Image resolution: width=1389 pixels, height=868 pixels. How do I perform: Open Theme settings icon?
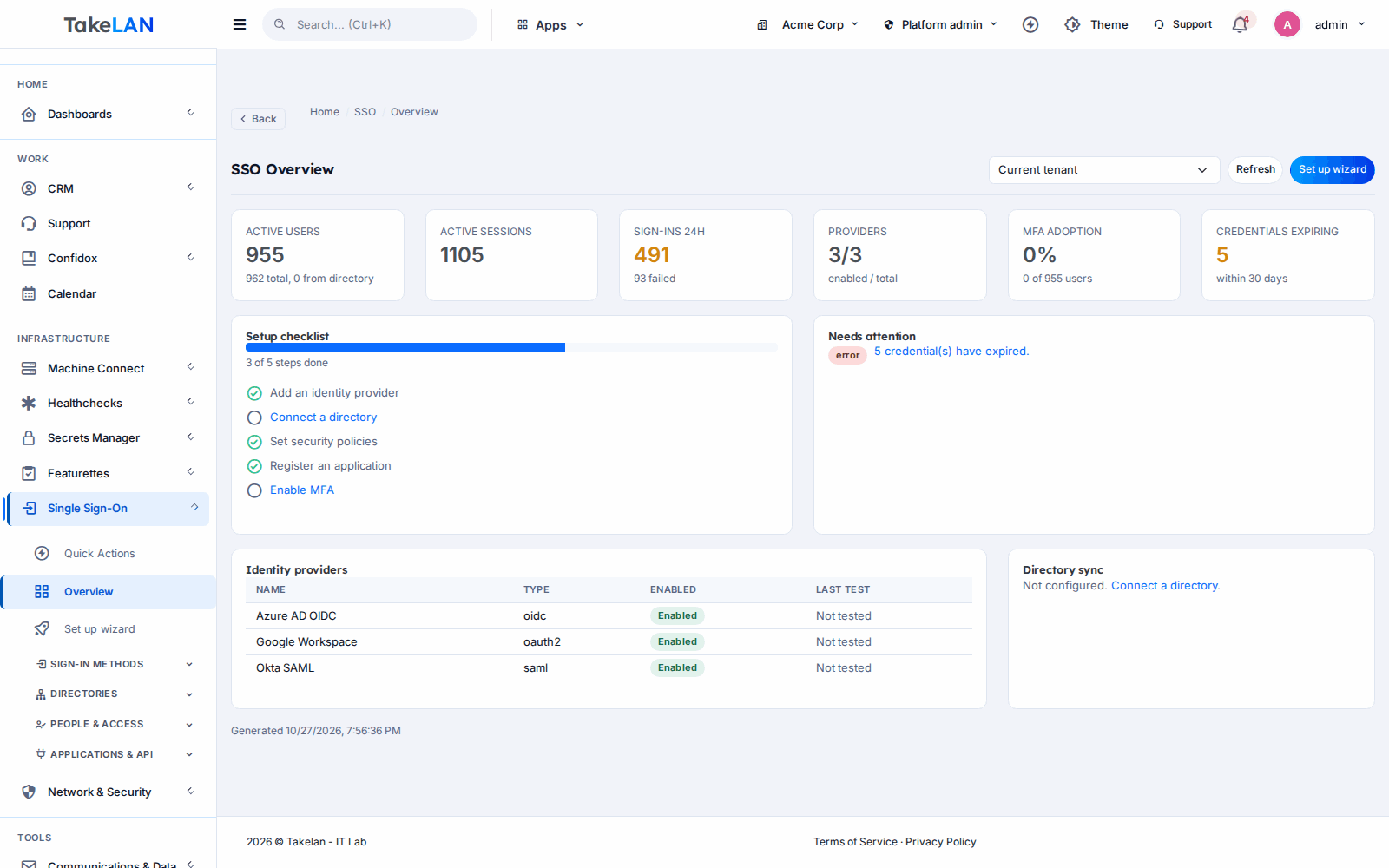(x=1072, y=24)
